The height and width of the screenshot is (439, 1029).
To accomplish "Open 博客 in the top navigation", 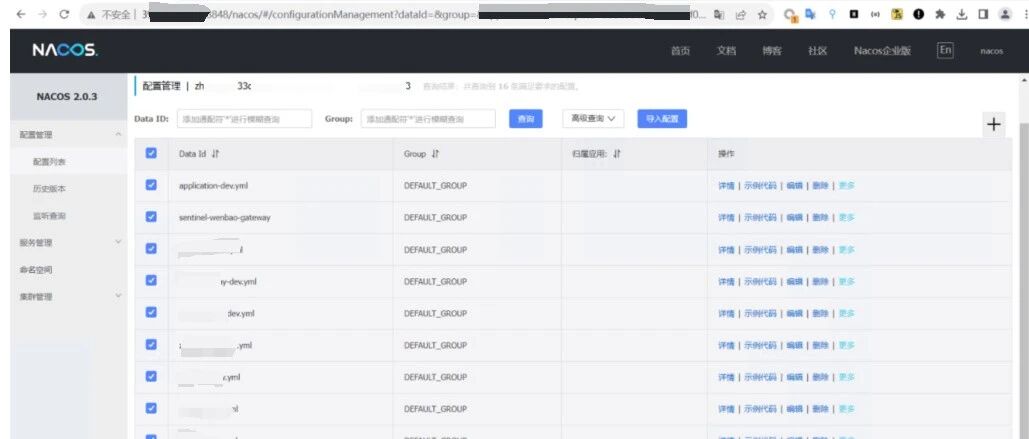I will (772, 51).
